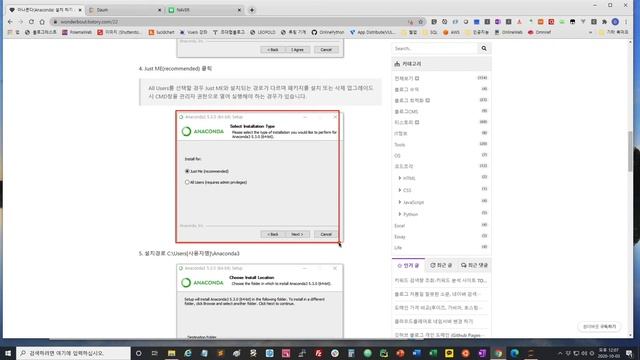The image size is (640, 360).
Task: Open KakaoTalk yellow icon on taskbar
Action: coord(449,353)
